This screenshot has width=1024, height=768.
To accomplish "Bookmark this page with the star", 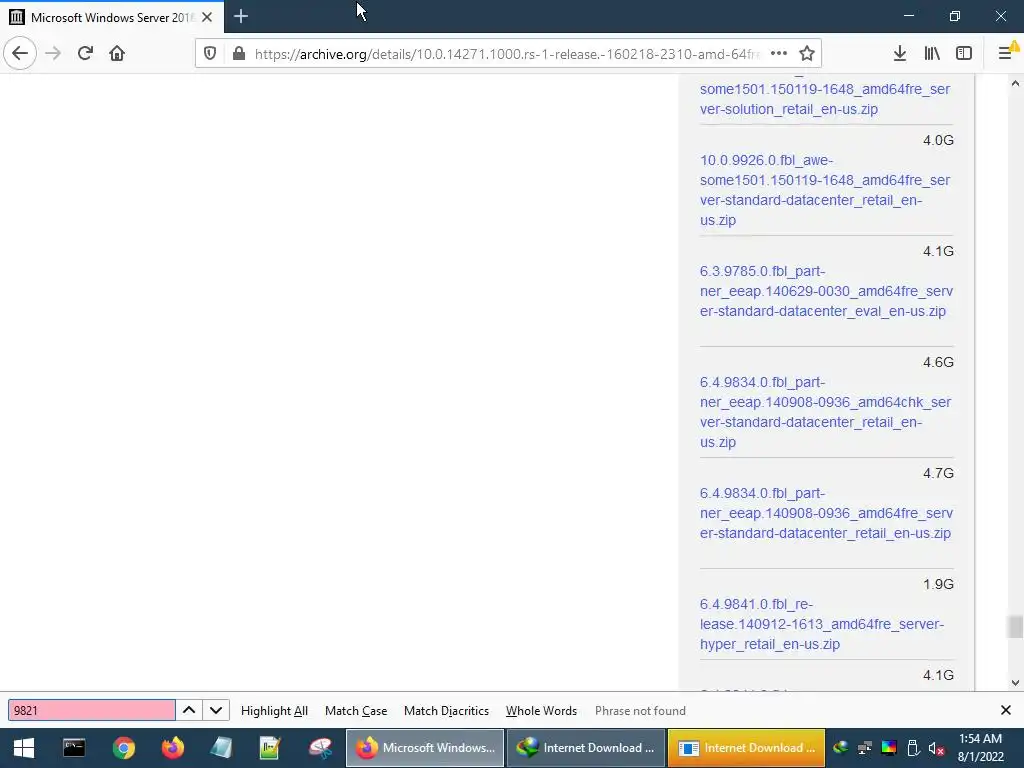I will pos(807,54).
